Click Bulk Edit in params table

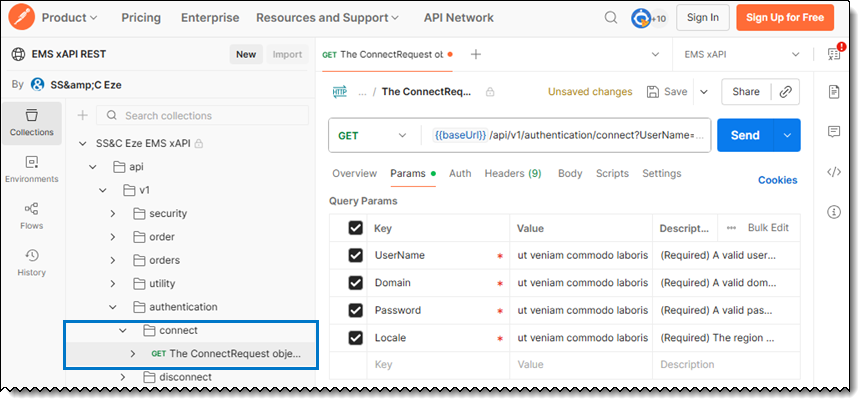[768, 228]
